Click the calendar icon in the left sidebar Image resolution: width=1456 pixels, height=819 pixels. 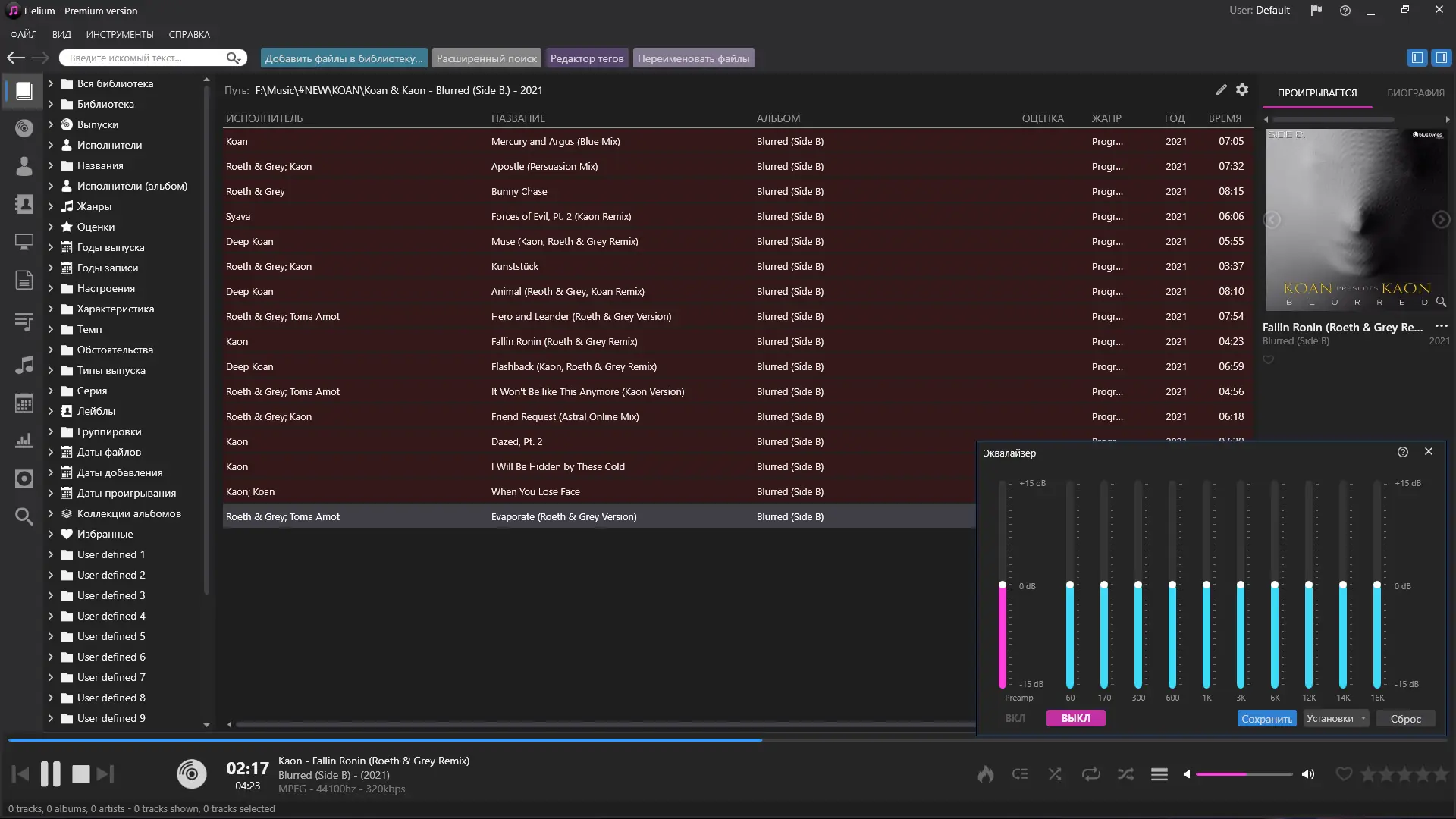(24, 403)
